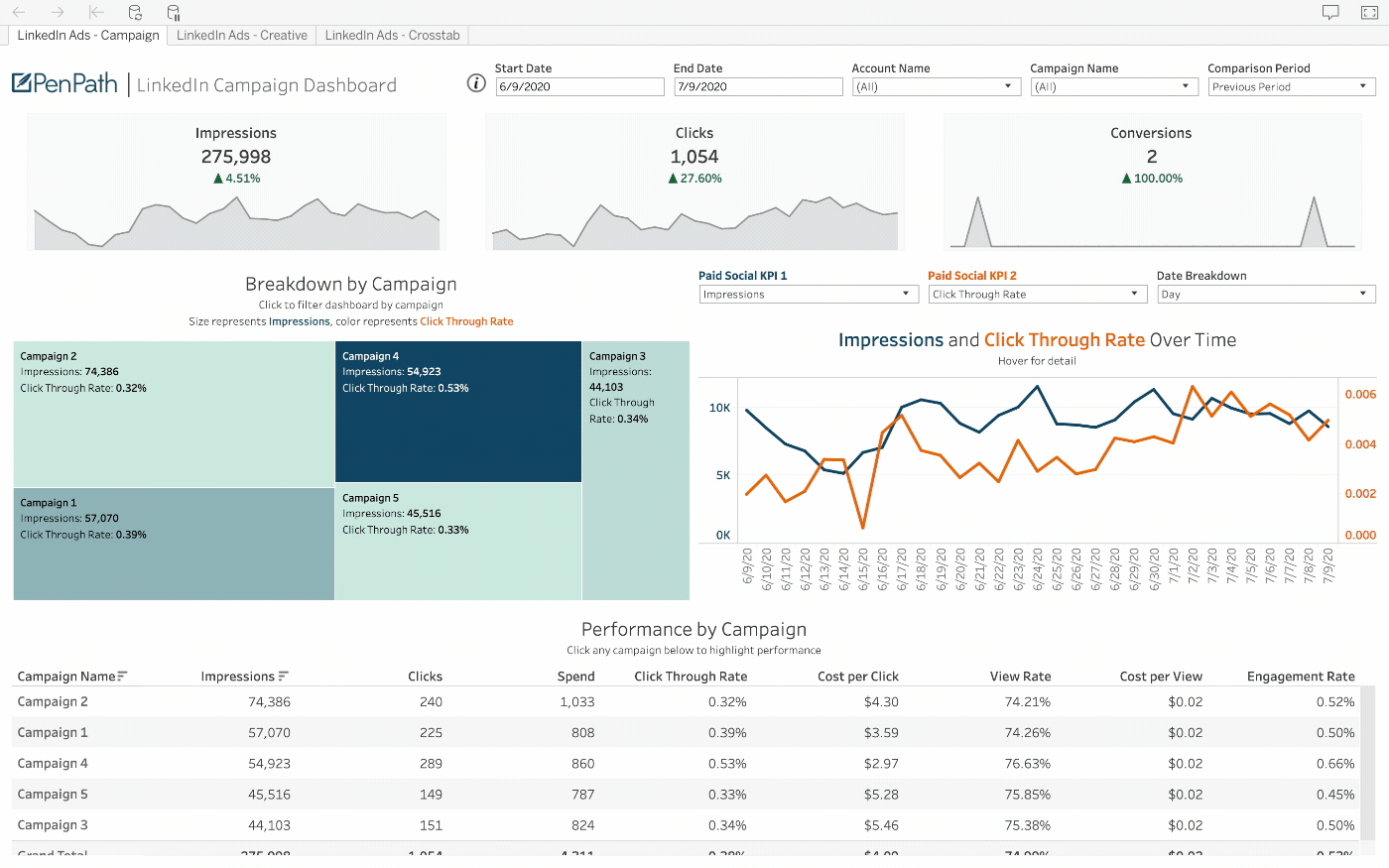Select the Campaign 3 treemap tile
Screen dimensions: 1389x868
(x=636, y=470)
